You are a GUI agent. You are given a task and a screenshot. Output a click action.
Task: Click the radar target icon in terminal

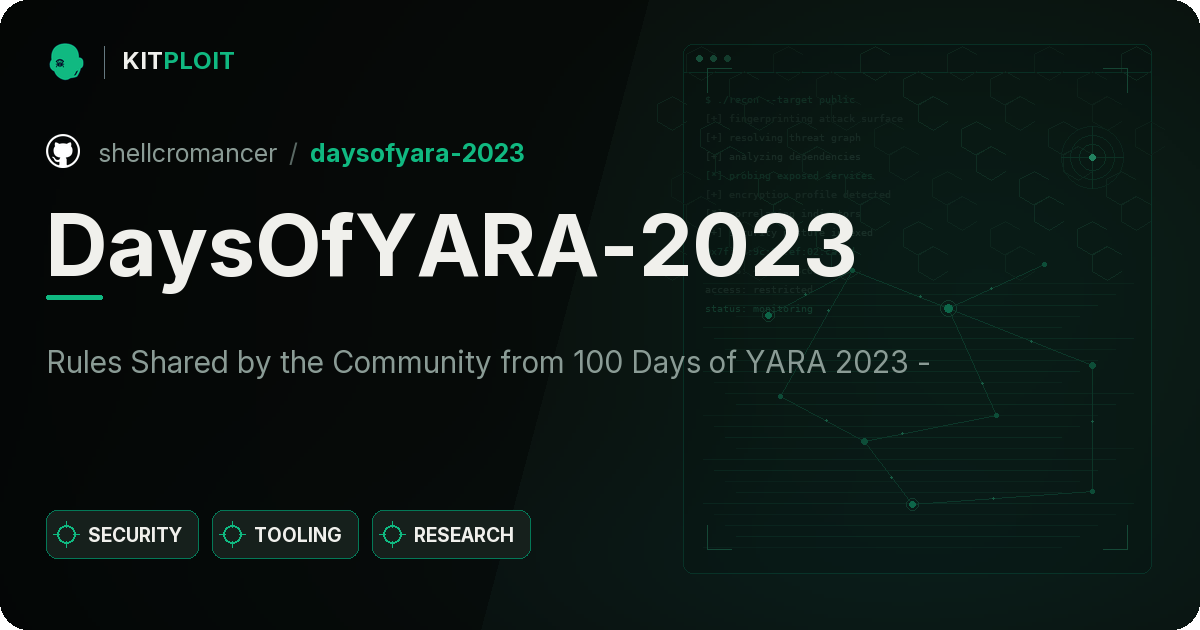pyautogui.click(x=1092, y=157)
